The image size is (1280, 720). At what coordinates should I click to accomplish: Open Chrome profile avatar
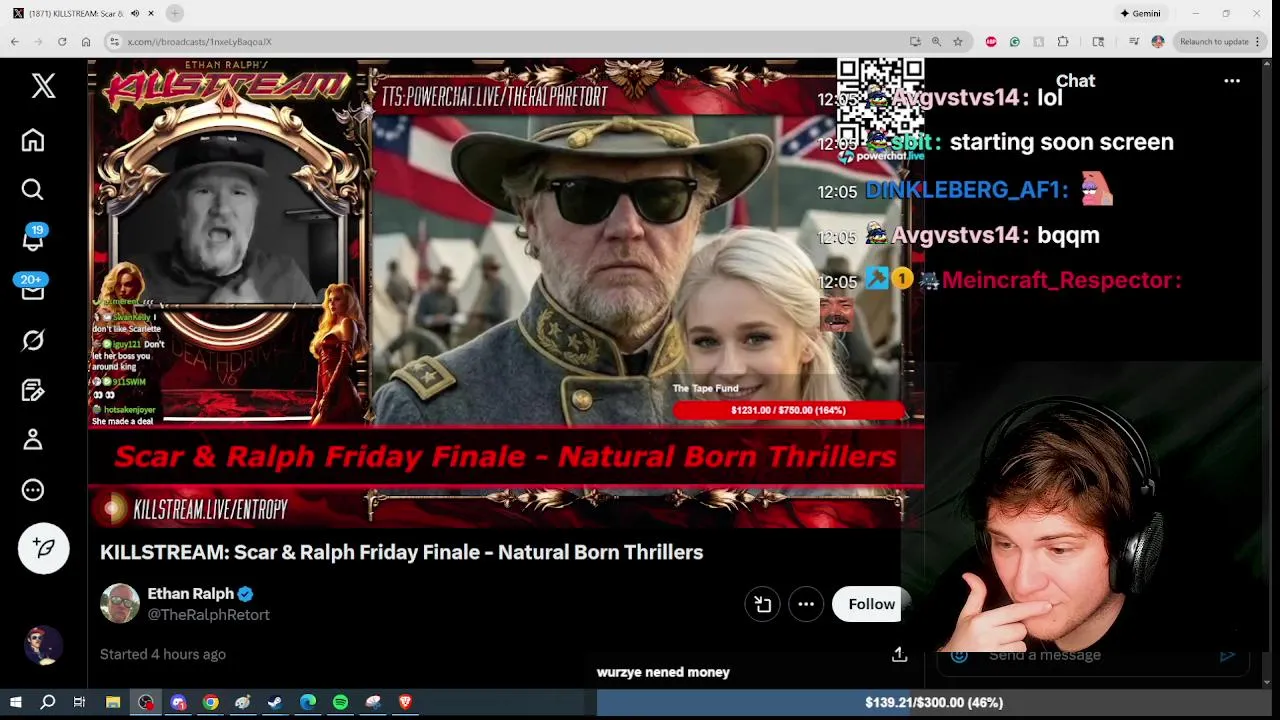pyautogui.click(x=1158, y=42)
